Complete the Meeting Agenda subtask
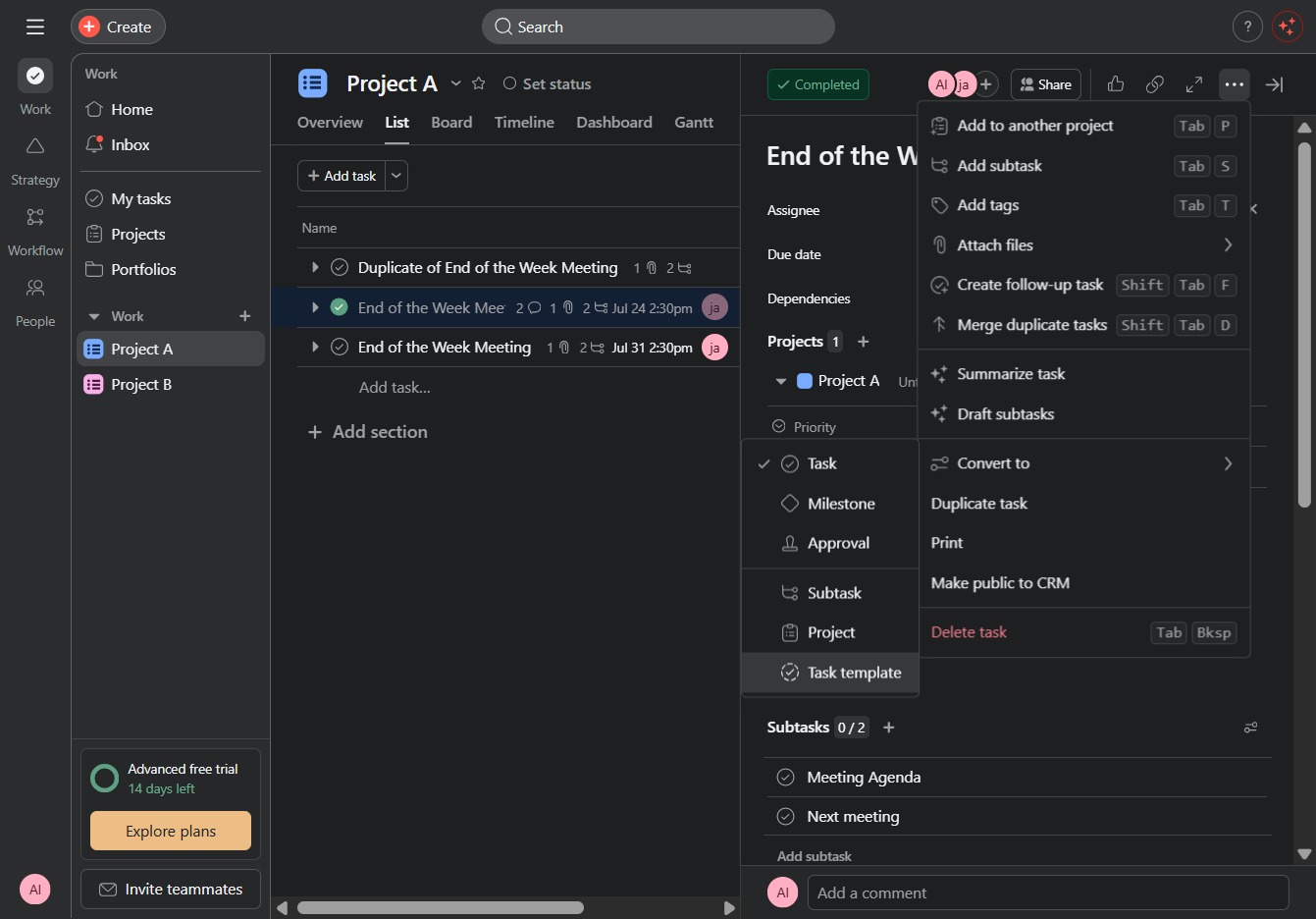This screenshot has height=919, width=1316. (x=785, y=777)
